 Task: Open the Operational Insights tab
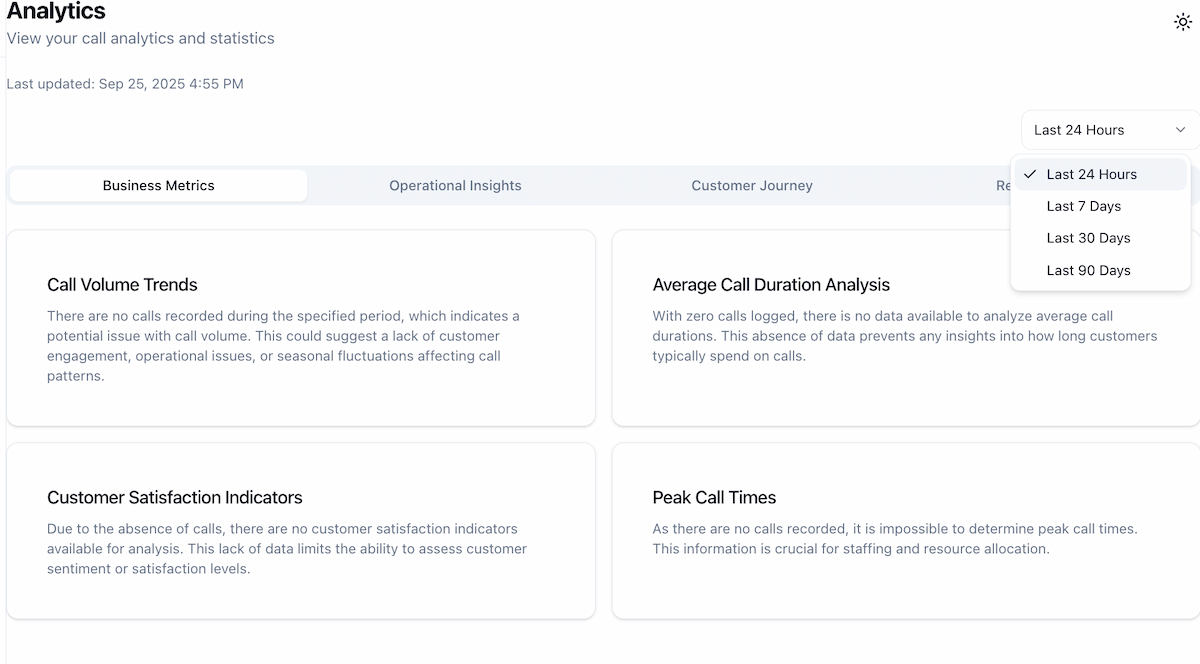pos(455,185)
